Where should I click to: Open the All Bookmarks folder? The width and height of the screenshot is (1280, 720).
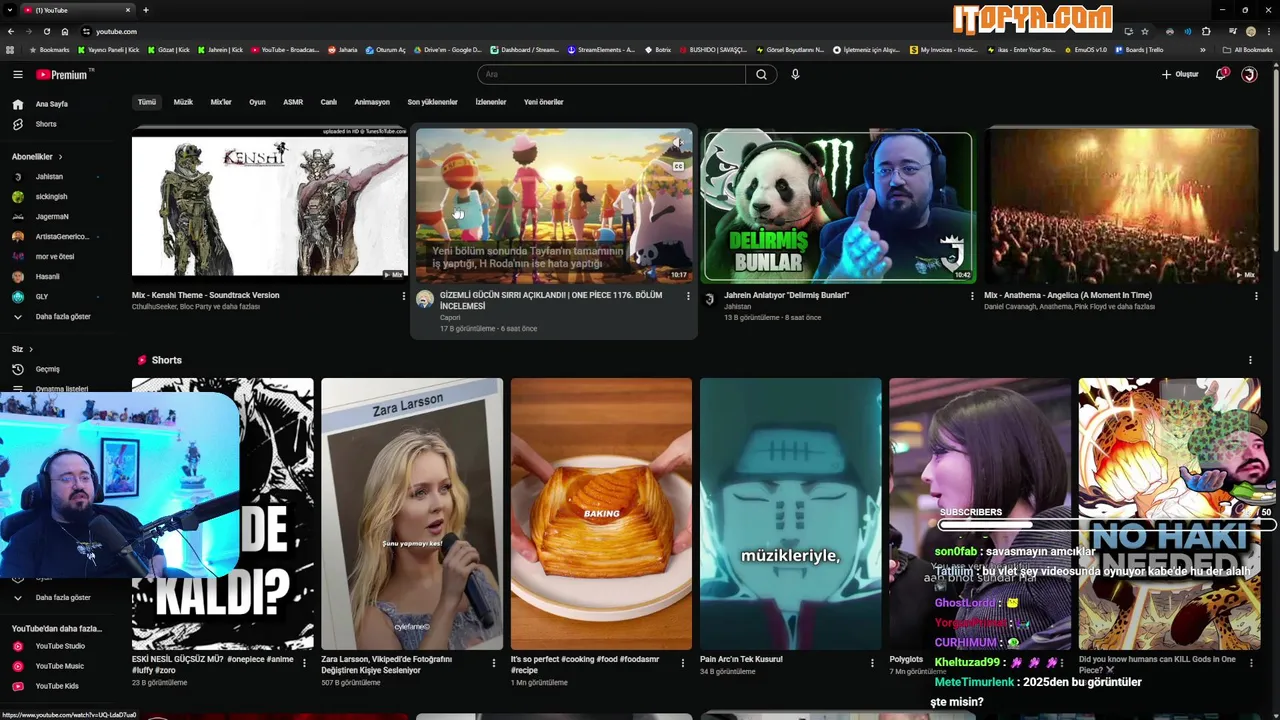coord(1248,49)
